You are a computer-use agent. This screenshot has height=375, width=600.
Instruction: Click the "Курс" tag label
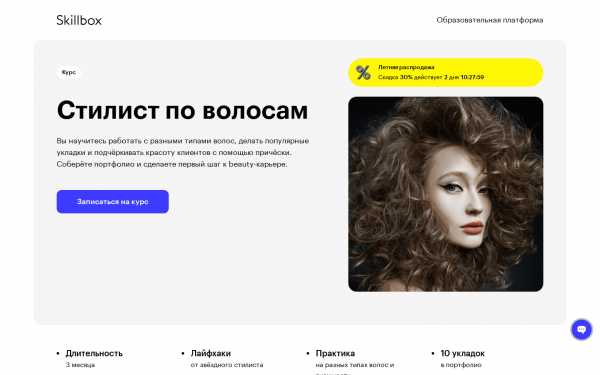point(69,72)
